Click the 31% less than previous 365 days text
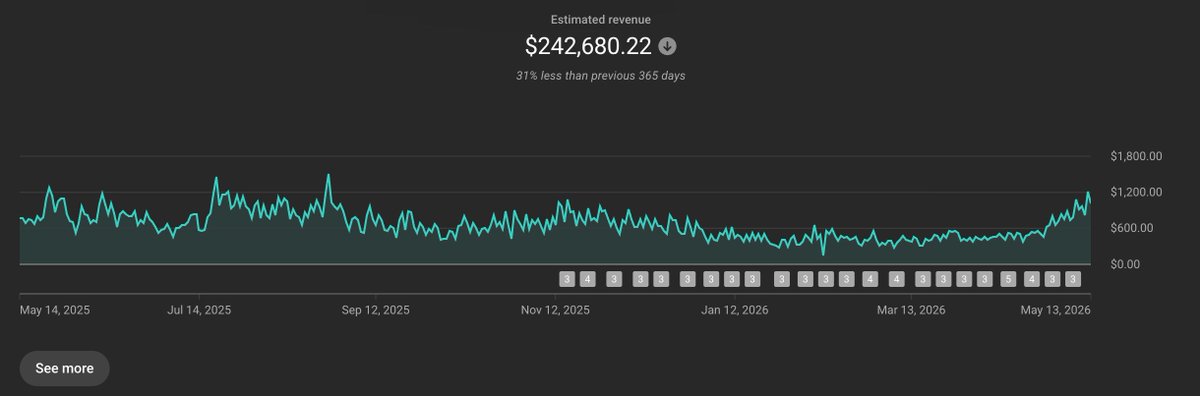The height and width of the screenshot is (396, 1200). pyautogui.click(x=600, y=76)
